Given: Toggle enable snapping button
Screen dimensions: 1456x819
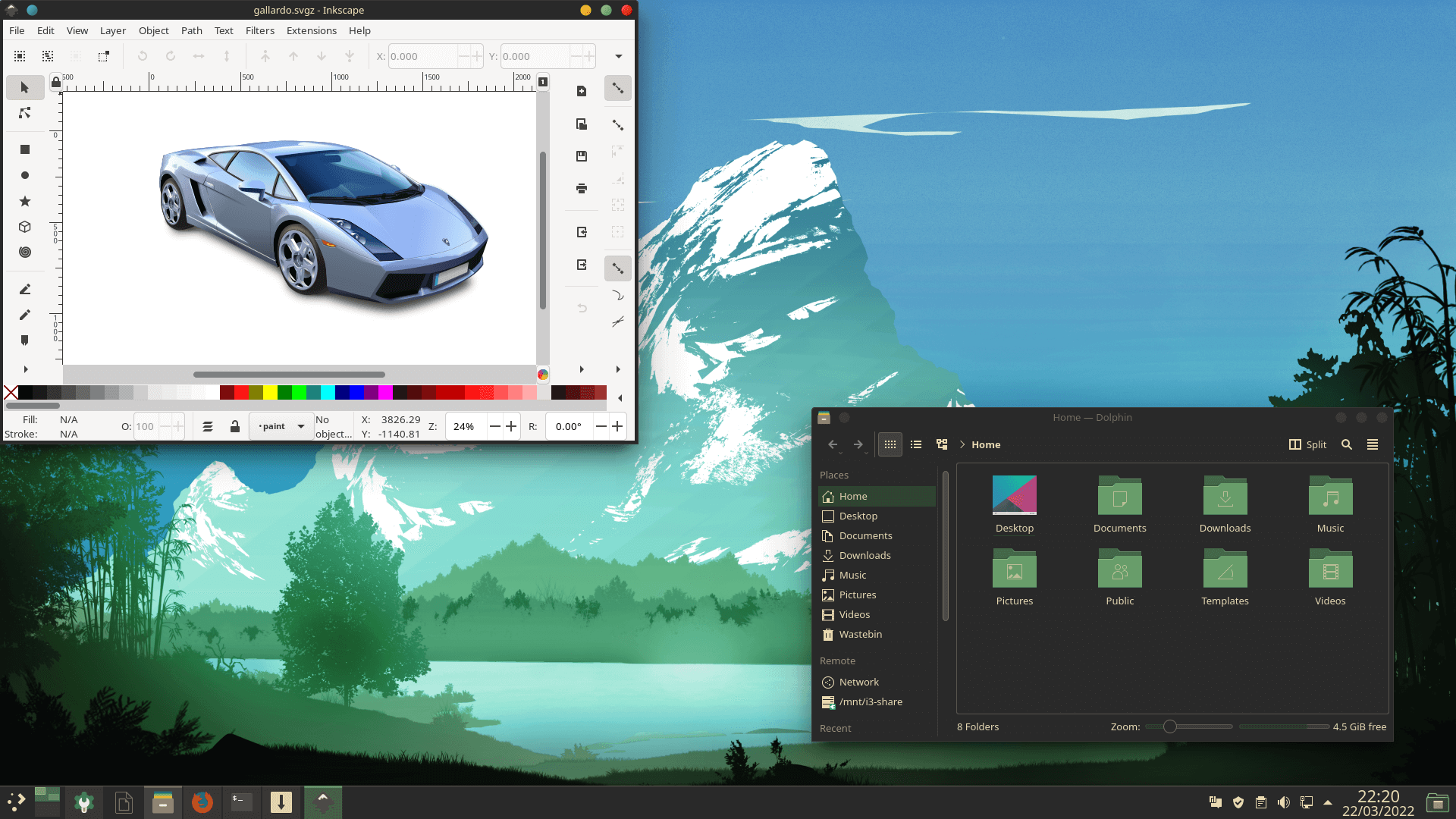Looking at the screenshot, I should click(x=618, y=88).
